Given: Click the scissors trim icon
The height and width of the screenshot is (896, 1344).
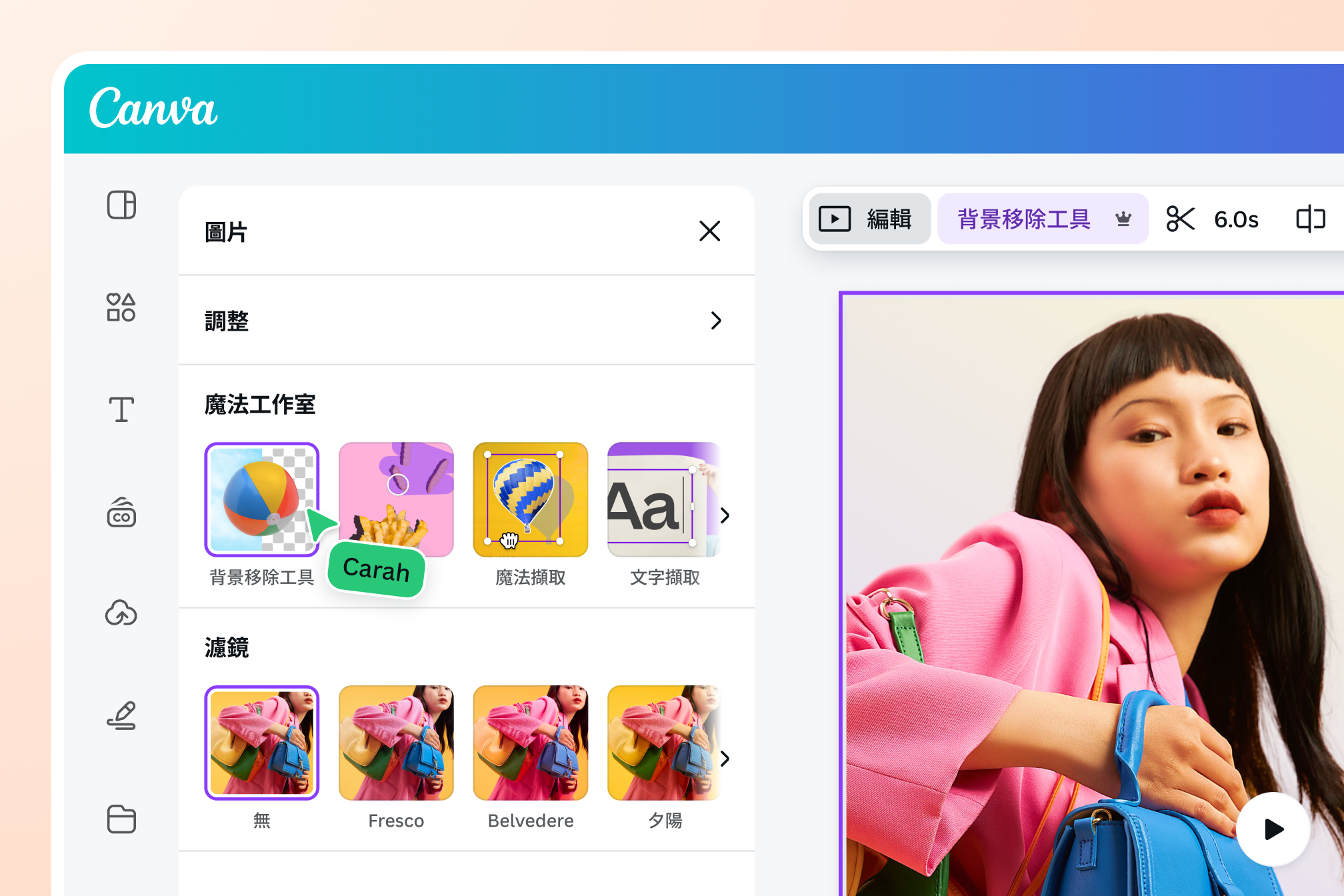Looking at the screenshot, I should pyautogui.click(x=1180, y=219).
